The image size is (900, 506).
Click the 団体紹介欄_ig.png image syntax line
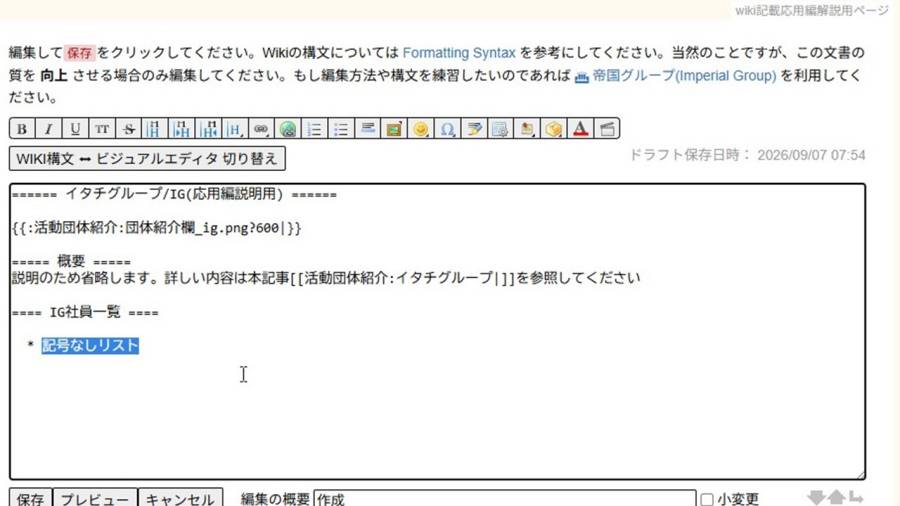tap(156, 228)
